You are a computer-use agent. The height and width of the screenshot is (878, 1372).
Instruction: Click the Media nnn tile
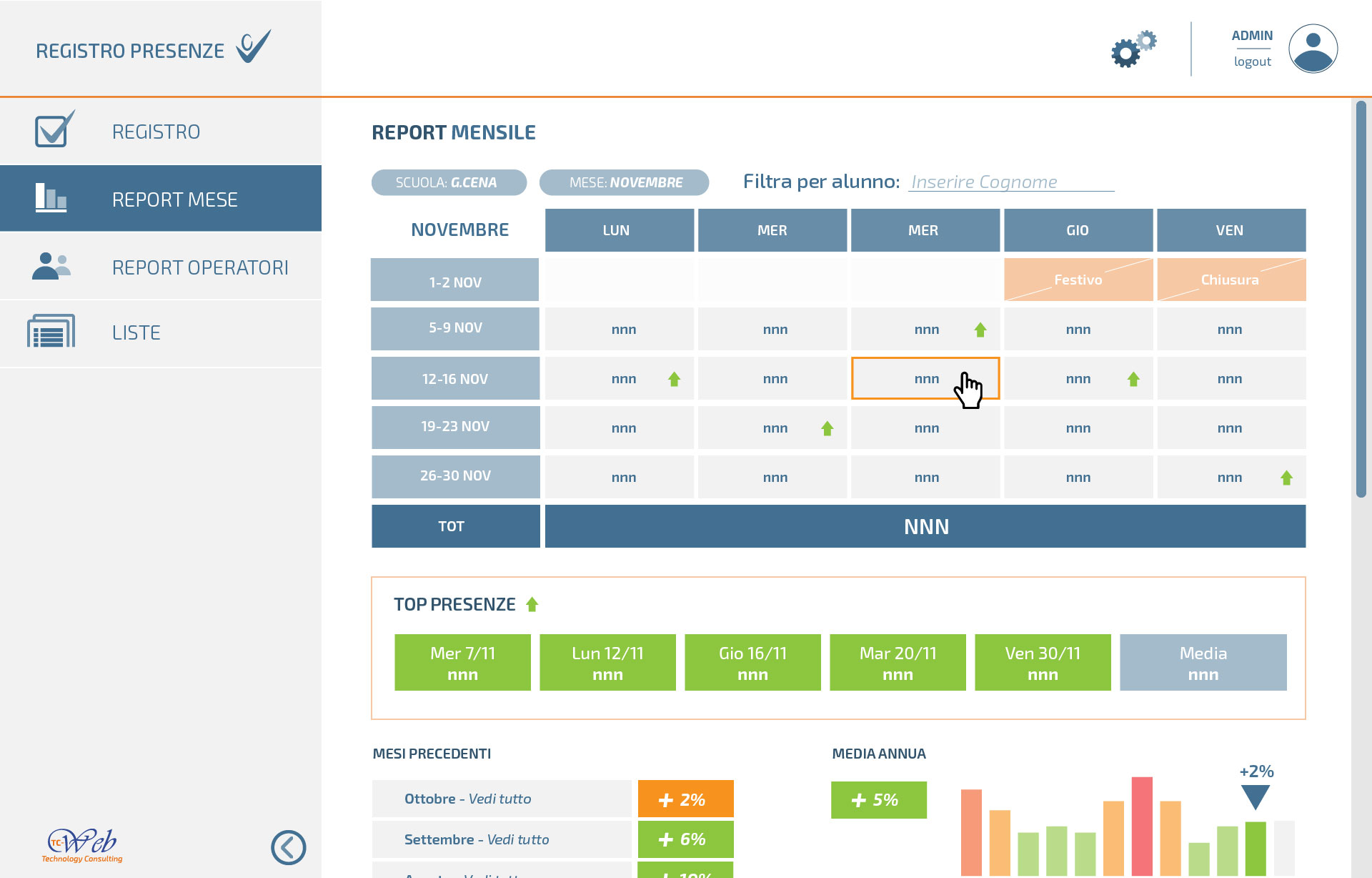pos(1203,662)
